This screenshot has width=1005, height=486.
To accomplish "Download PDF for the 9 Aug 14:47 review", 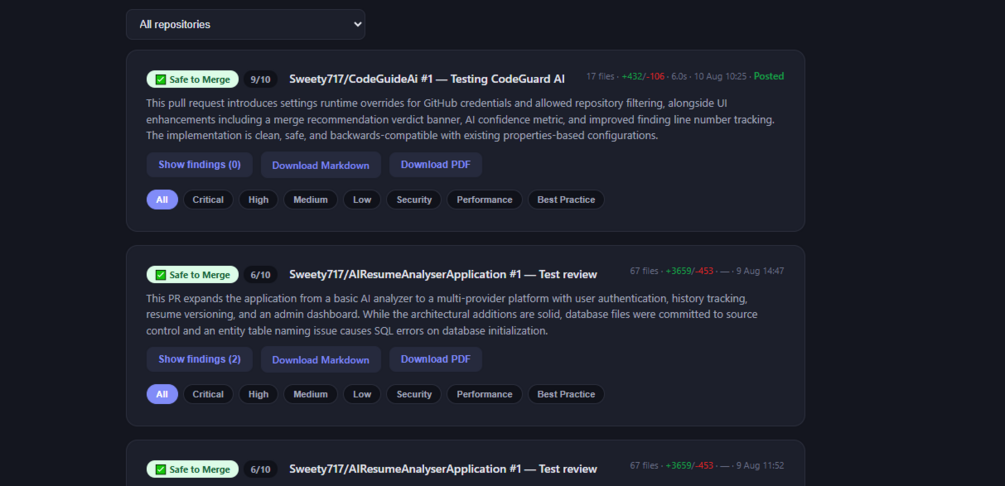I will (x=436, y=360).
